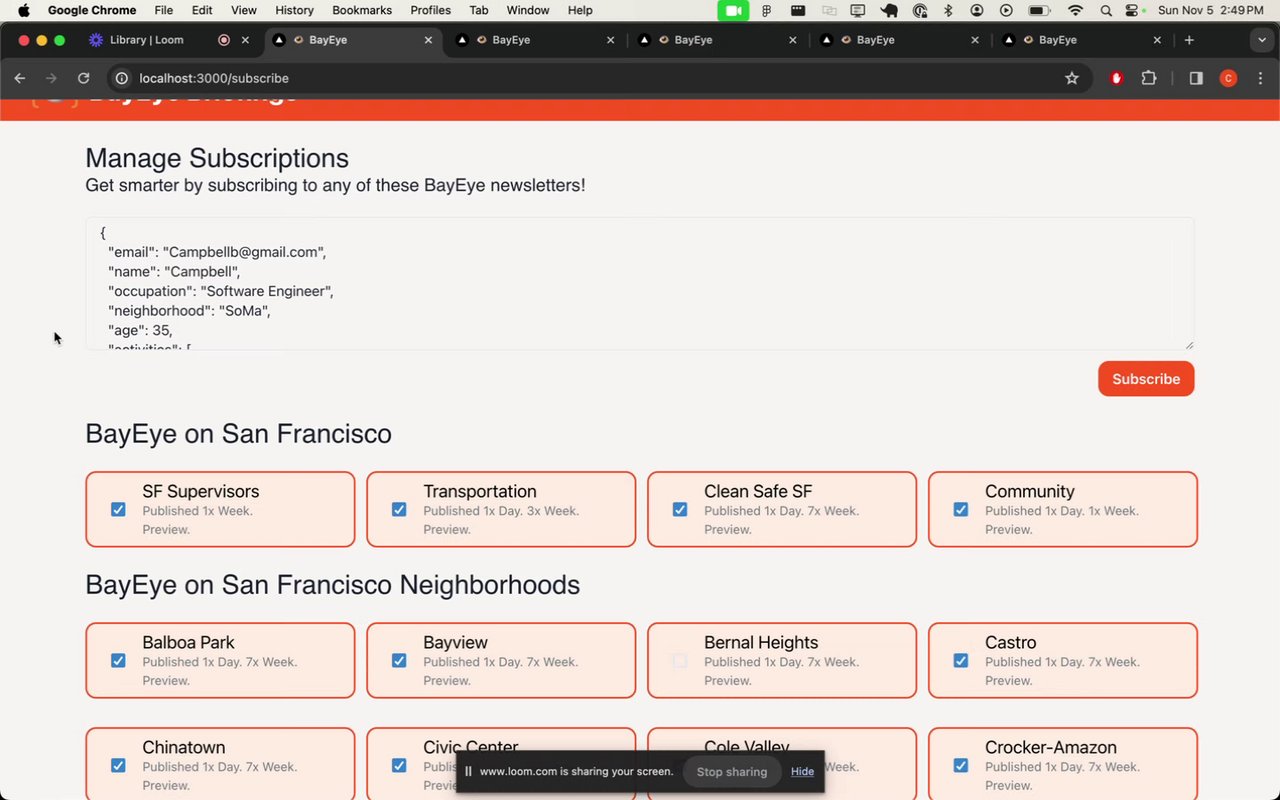This screenshot has width=1280, height=800.
Task: Open Preview link under Transportation
Action: click(x=447, y=529)
